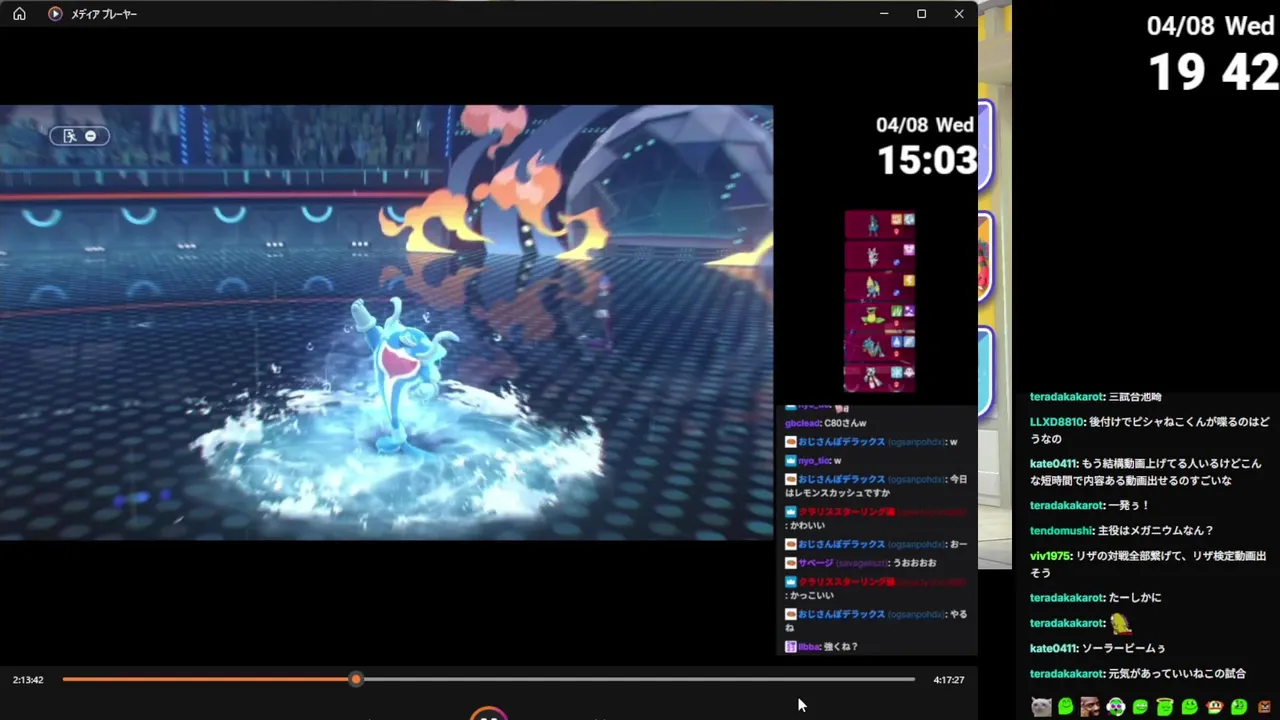The image size is (1280, 720).
Task: Open the Media Player home icon
Action: tap(19, 14)
